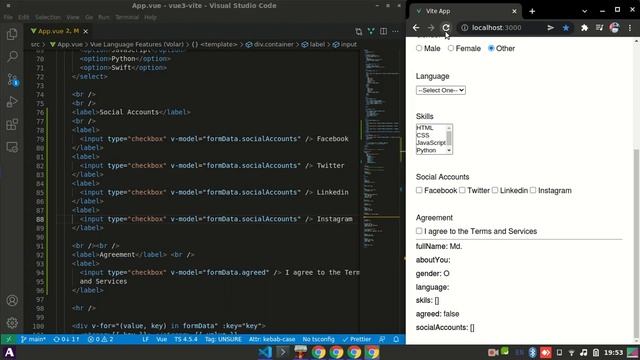Click the Volar icon in the editor toolbar

tap(371, 31)
